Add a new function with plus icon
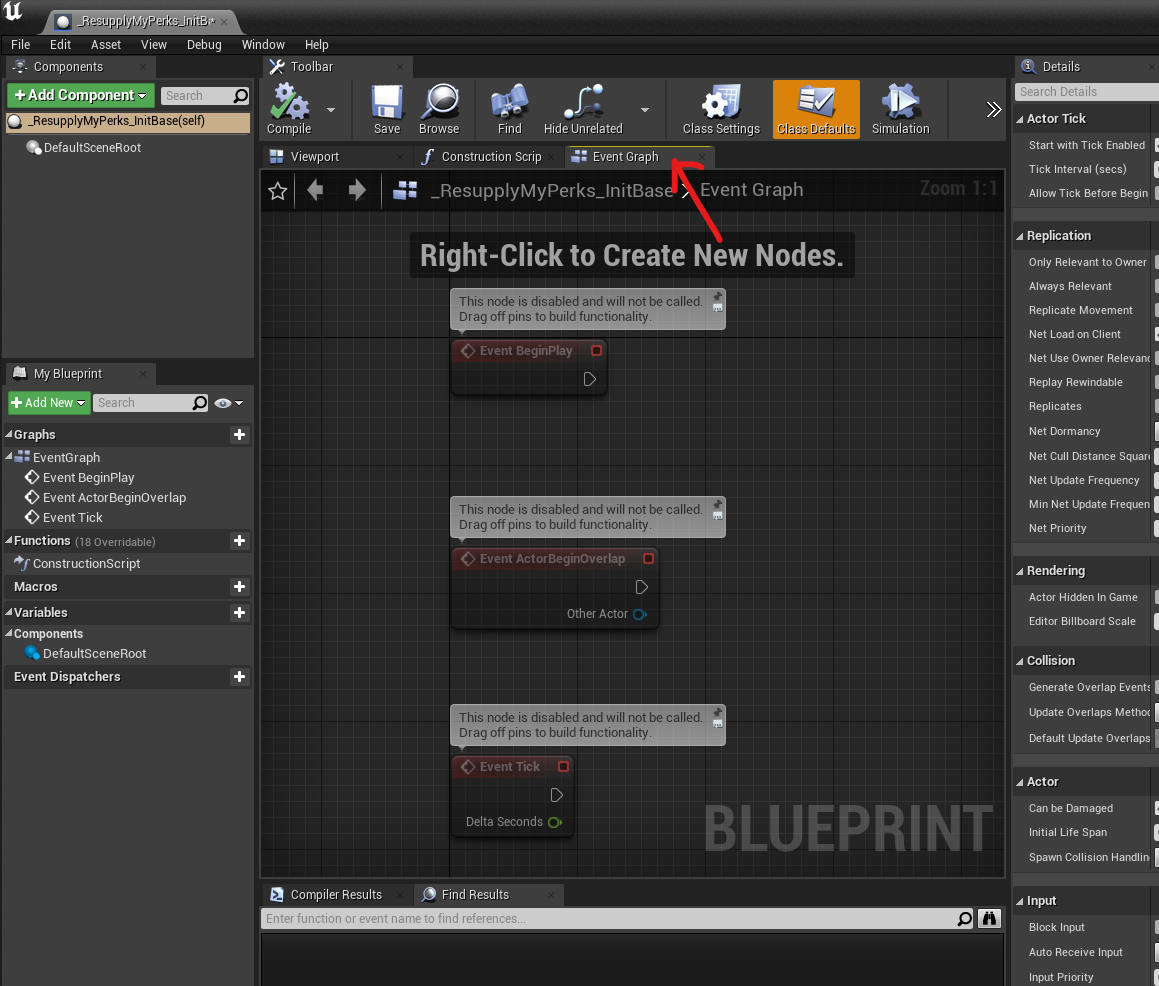Image resolution: width=1159 pixels, height=986 pixels. 239,541
